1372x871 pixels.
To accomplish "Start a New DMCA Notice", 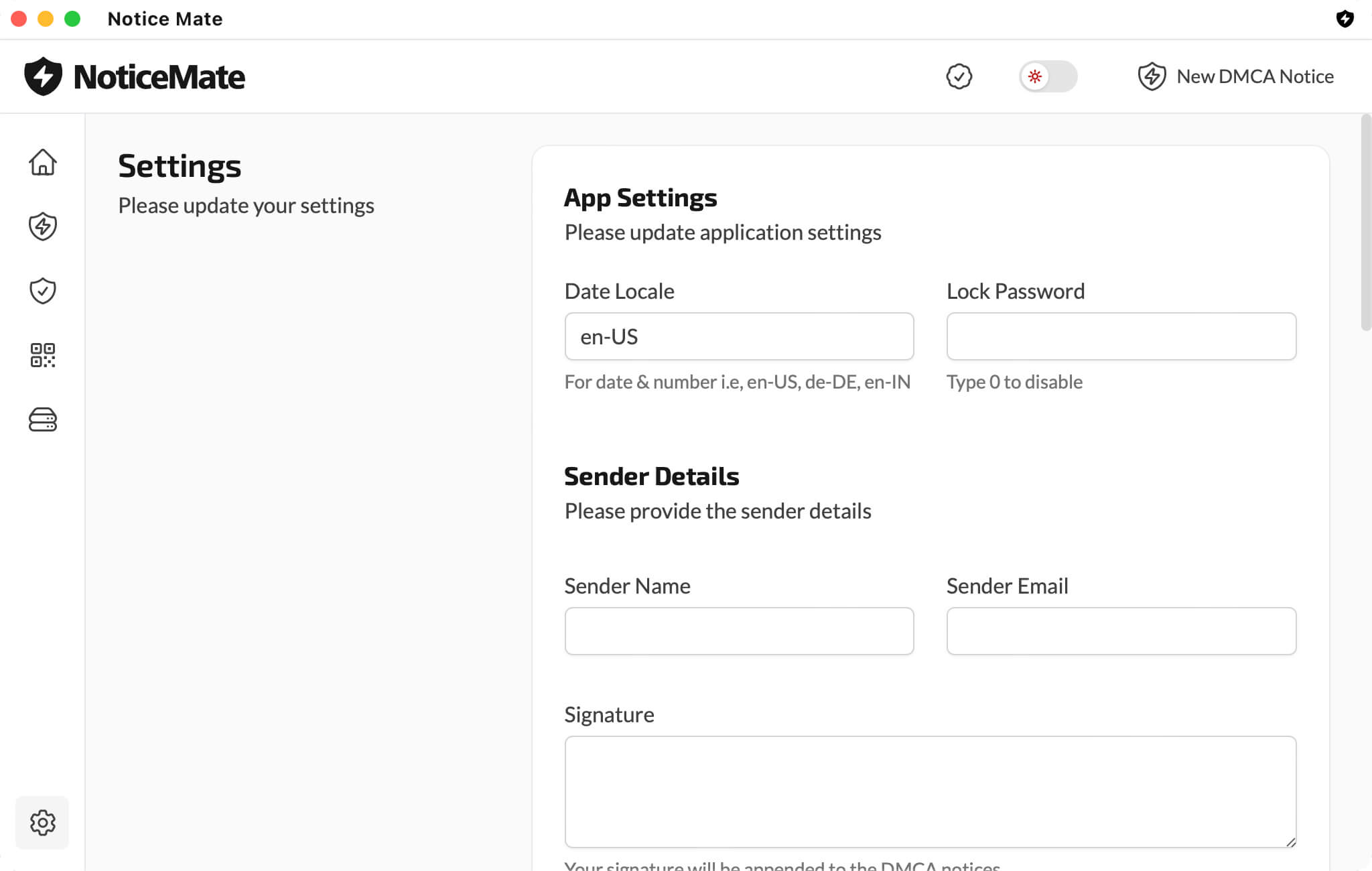I will tap(1254, 76).
